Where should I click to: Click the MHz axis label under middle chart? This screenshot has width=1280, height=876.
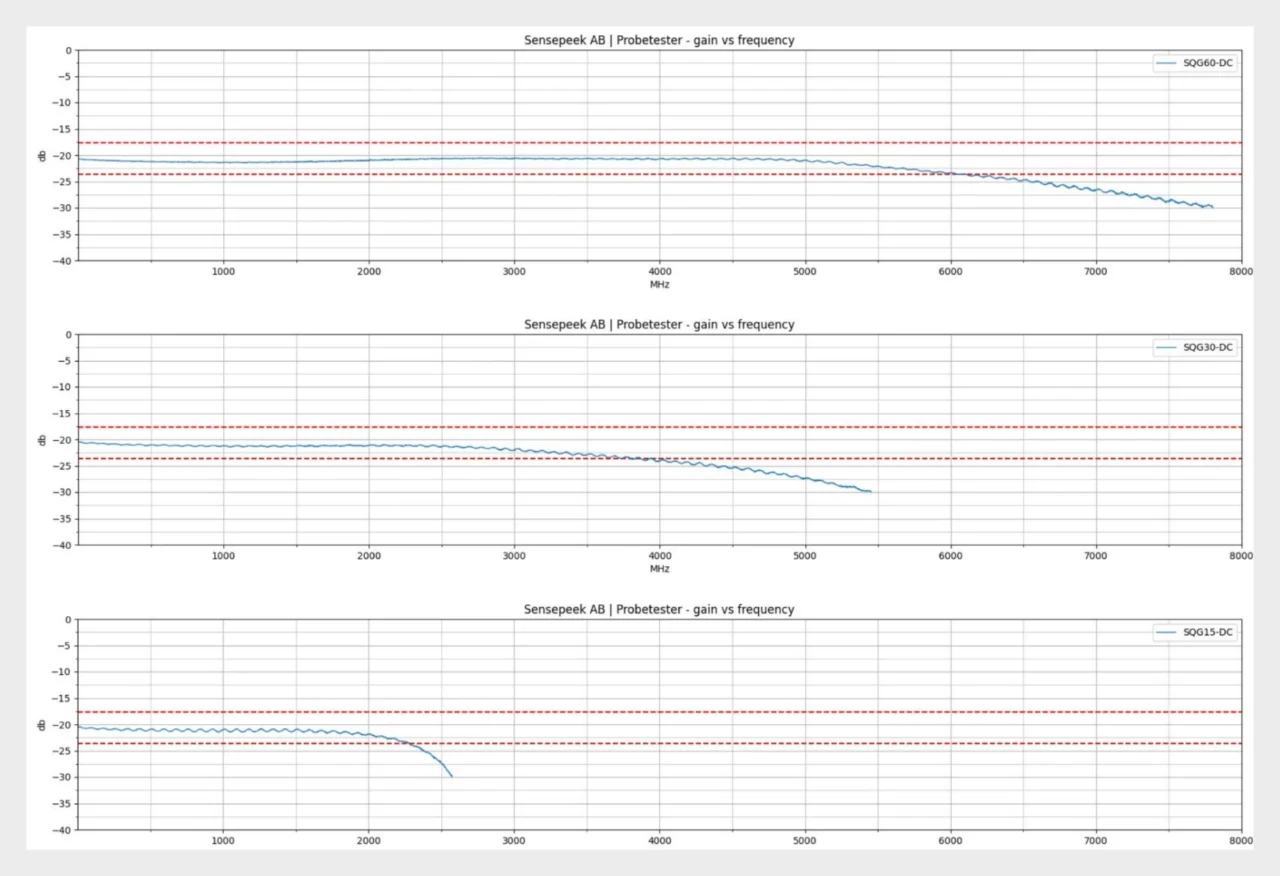tap(659, 569)
